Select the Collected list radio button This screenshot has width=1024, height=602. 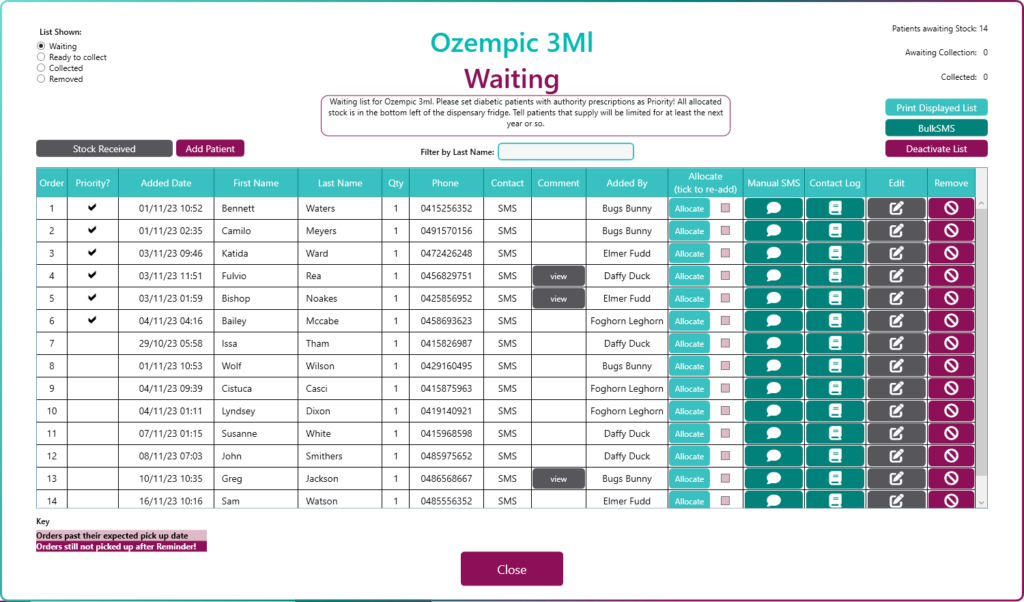pos(41,68)
